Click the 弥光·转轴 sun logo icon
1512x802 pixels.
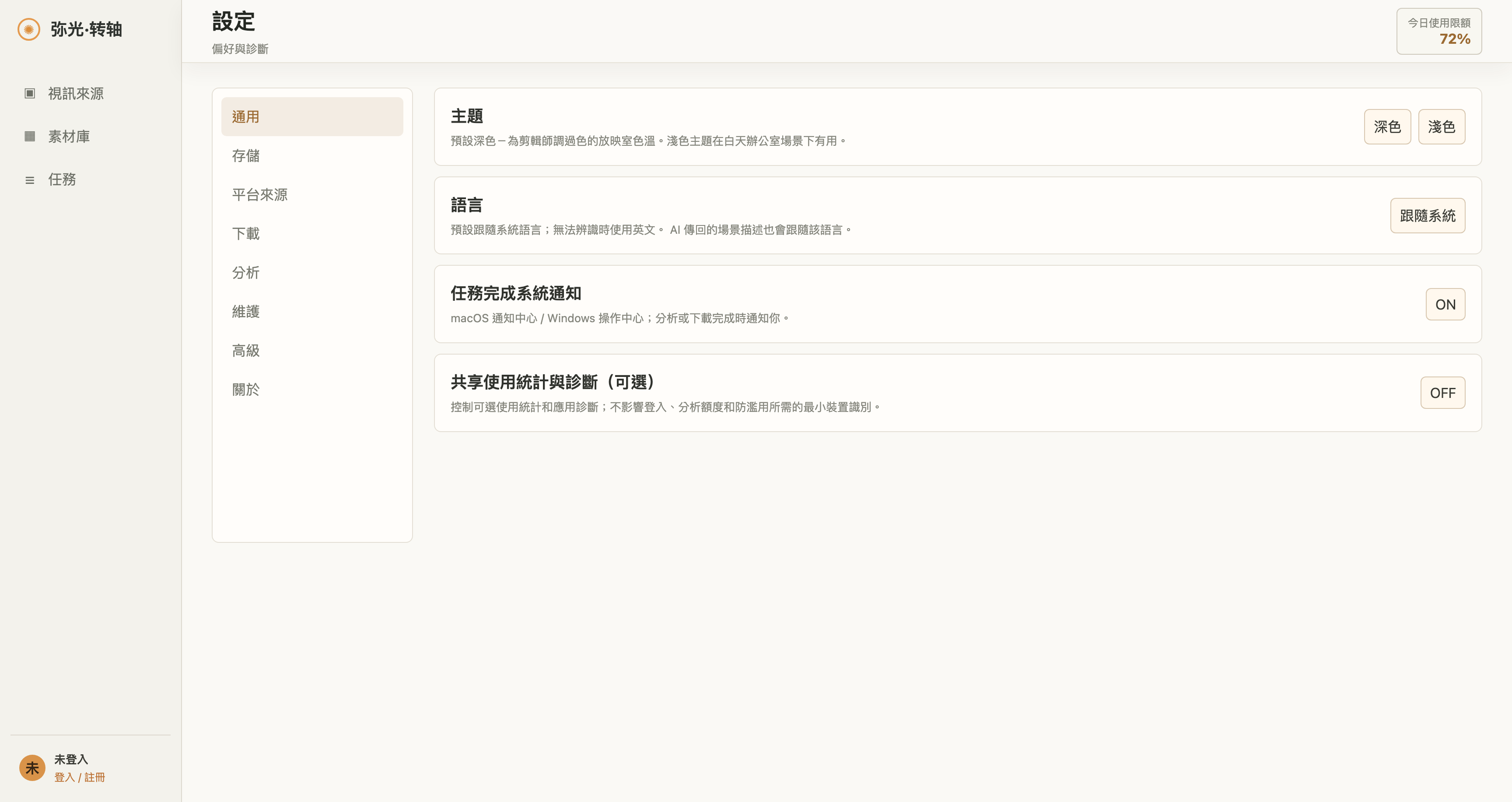pos(29,29)
